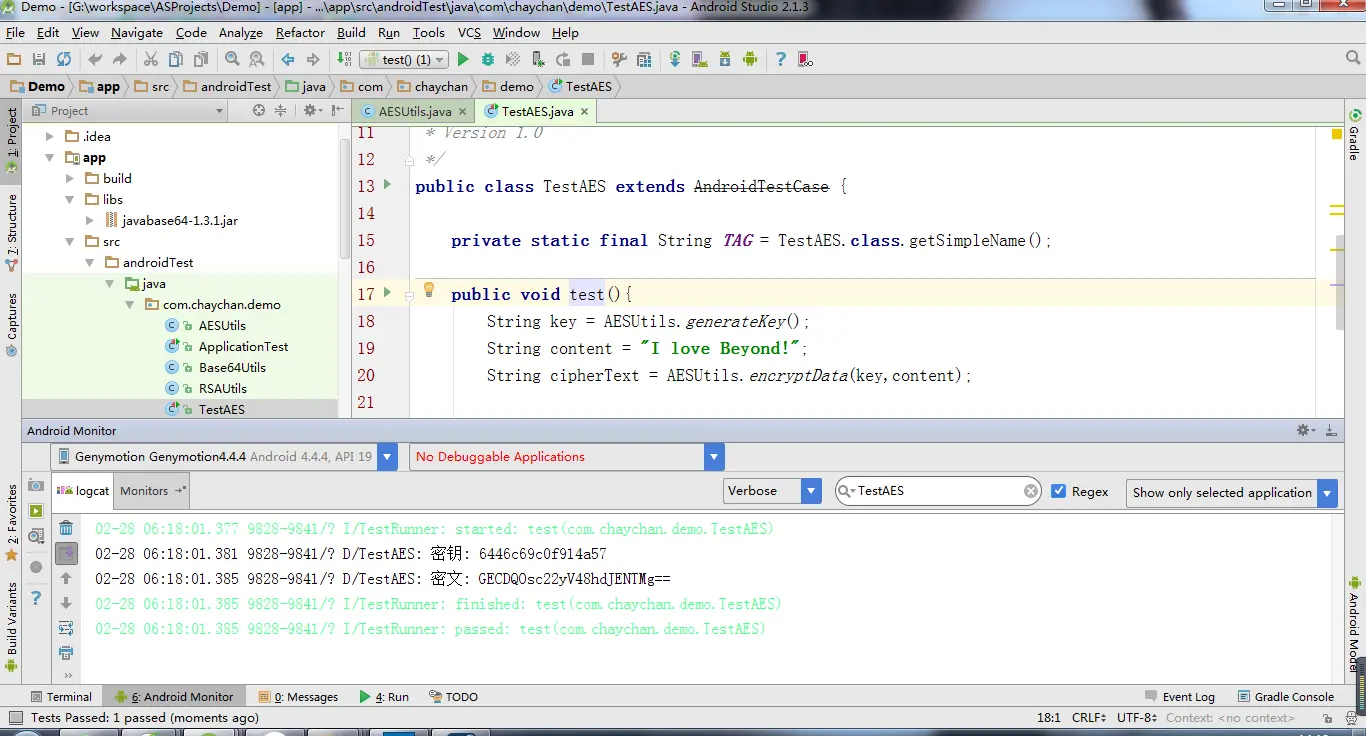This screenshot has height=736, width=1366.
Task: Expand the .idea folder arrow
Action: (x=50, y=136)
